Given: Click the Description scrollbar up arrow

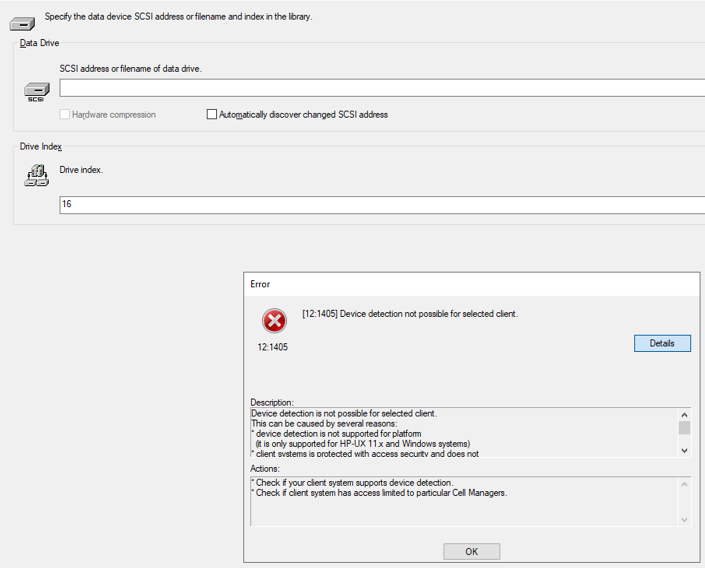Looking at the screenshot, I should (684, 415).
